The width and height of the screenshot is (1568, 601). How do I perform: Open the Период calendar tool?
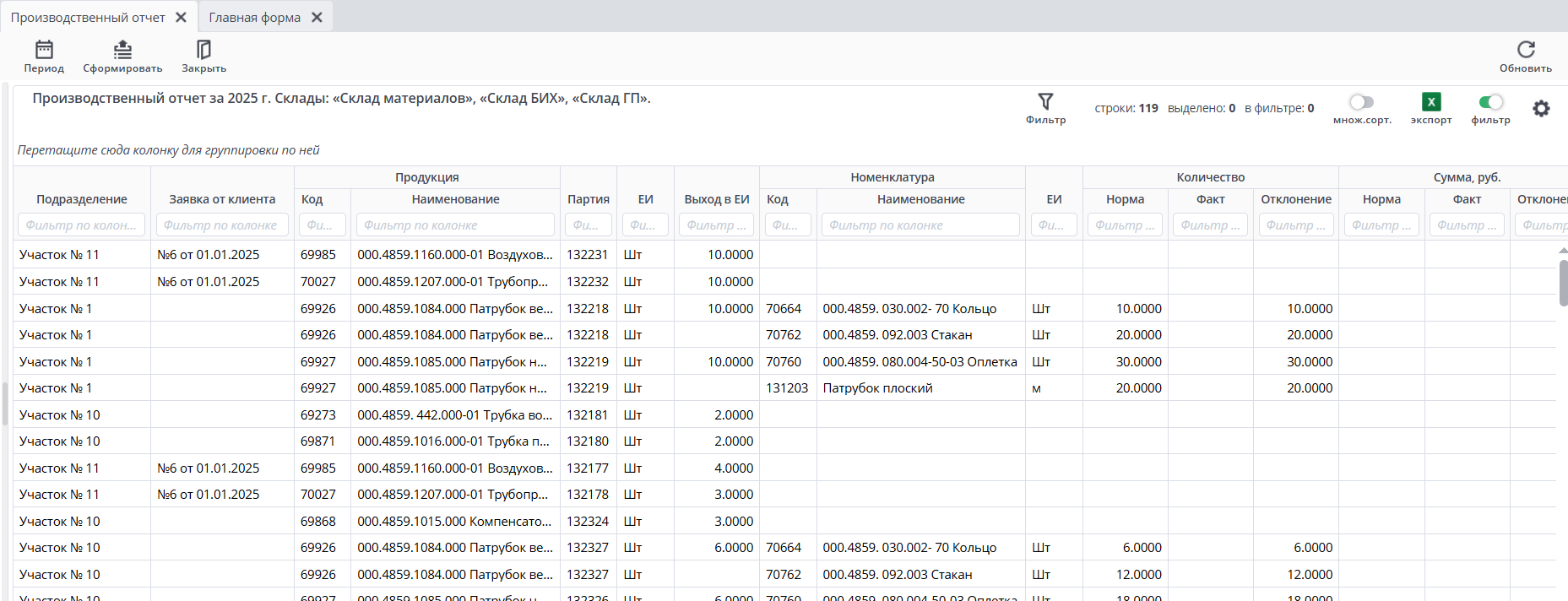[x=44, y=51]
